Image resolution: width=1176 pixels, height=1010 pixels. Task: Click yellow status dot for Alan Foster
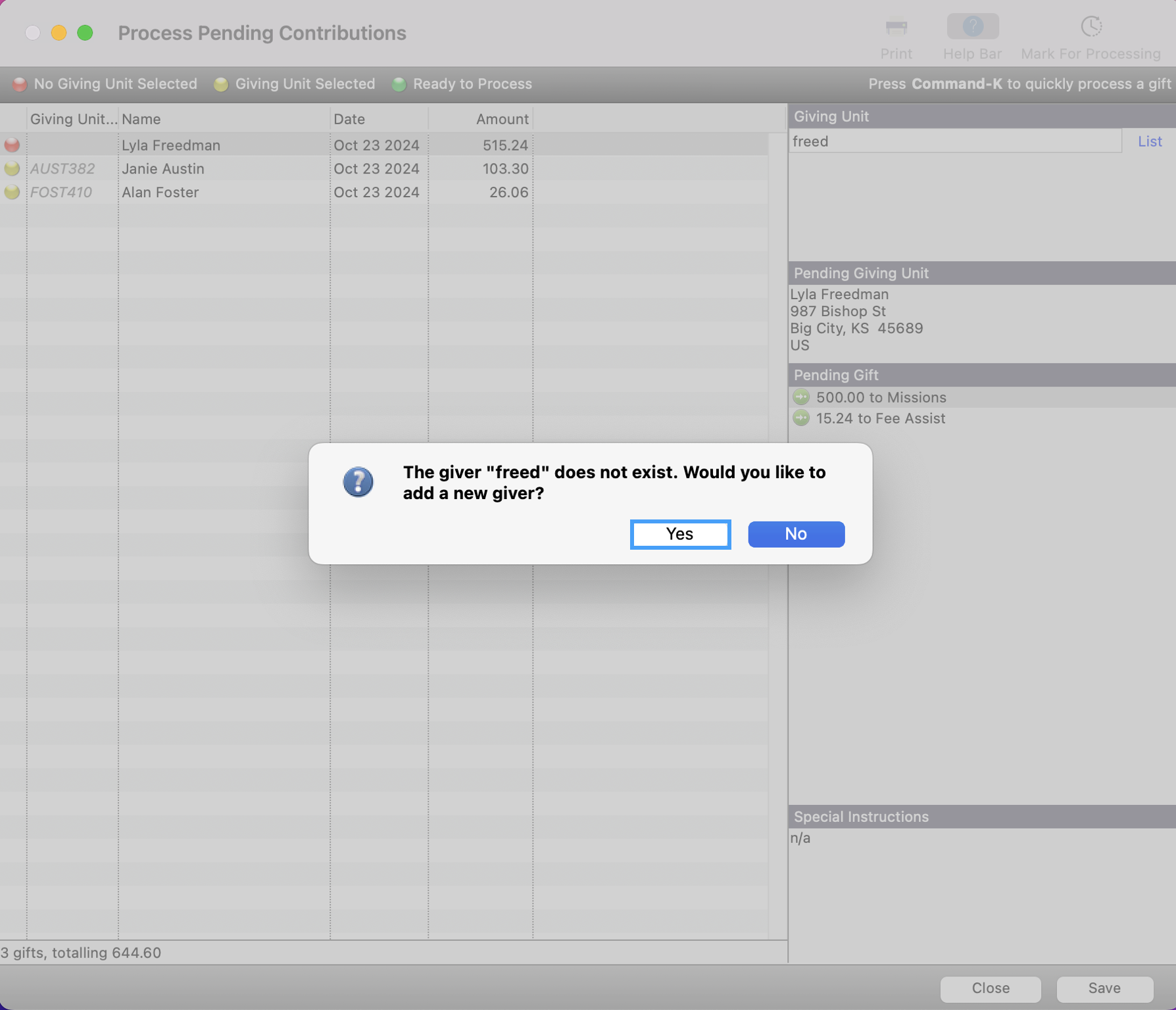(12, 193)
